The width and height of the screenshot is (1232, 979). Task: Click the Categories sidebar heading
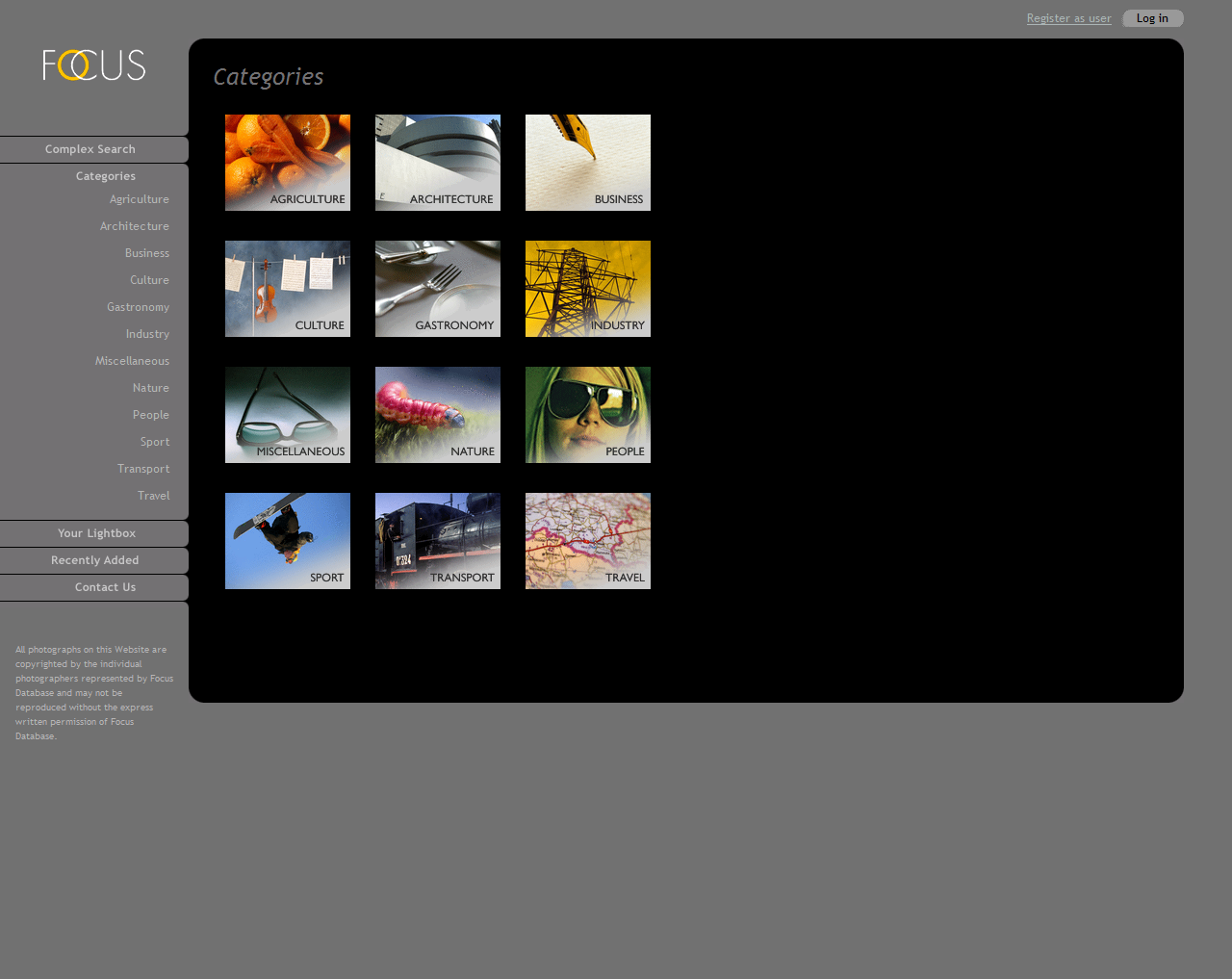click(105, 176)
